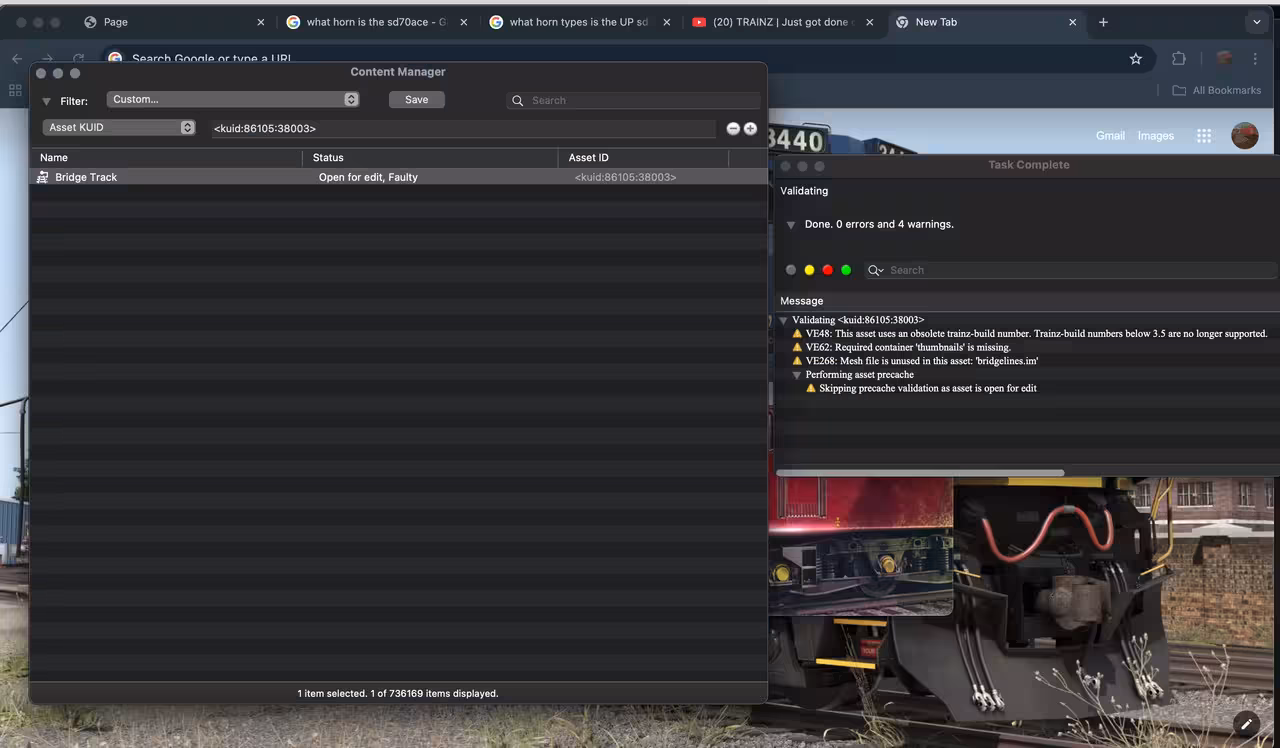1280x748 pixels.
Task: Collapse the Validating kuid tree node
Action: click(784, 321)
